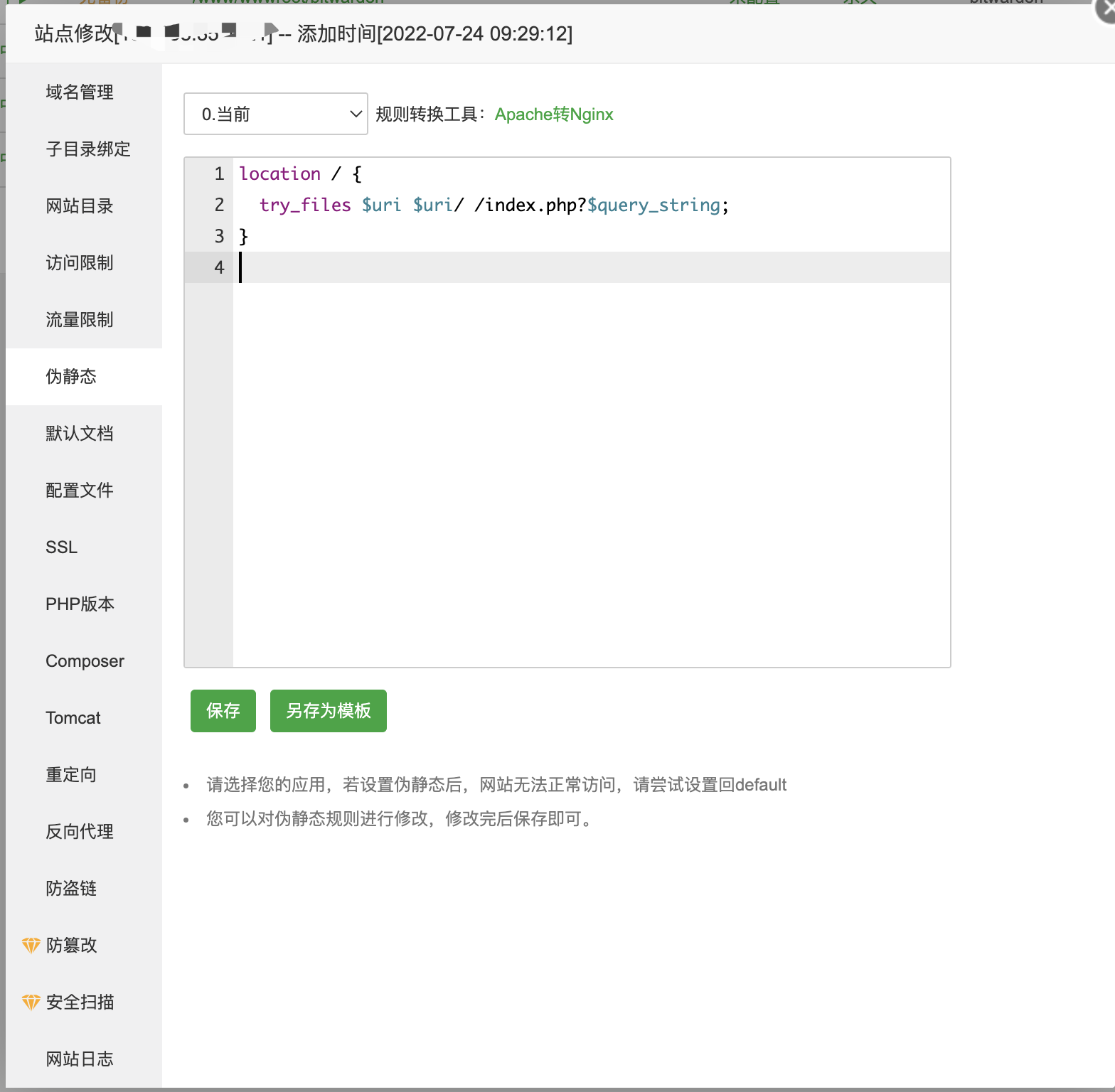Viewport: 1115px width, 1092px height.
Task: Open the 流量限制 settings tab
Action: 80,320
